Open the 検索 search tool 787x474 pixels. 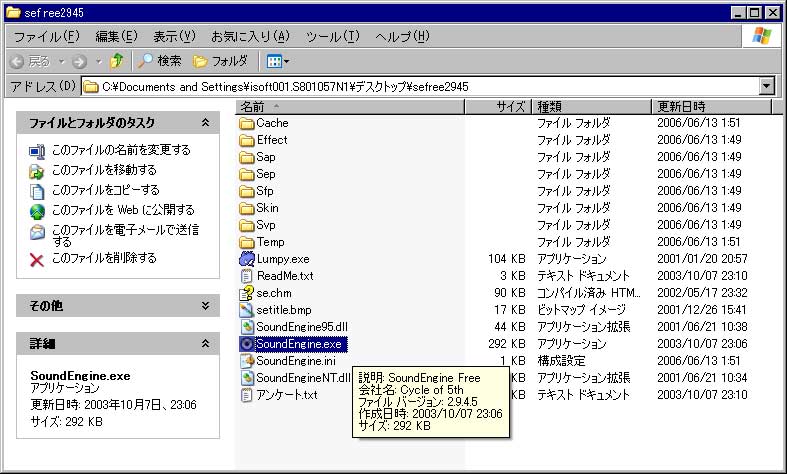pos(159,61)
